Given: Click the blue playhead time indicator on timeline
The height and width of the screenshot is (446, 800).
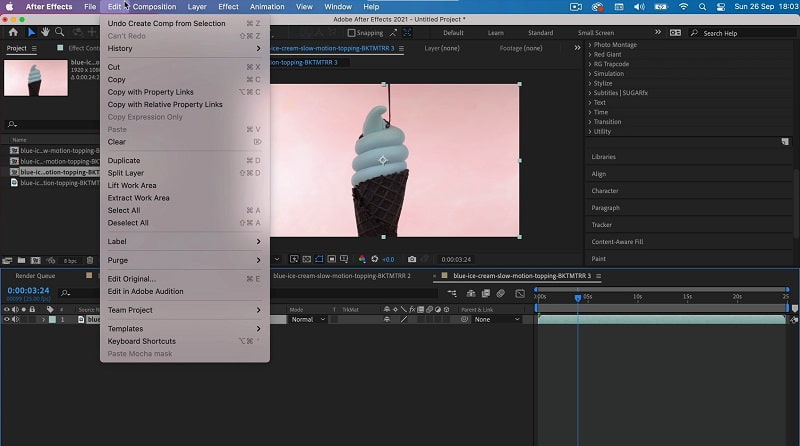Looking at the screenshot, I should [x=577, y=297].
